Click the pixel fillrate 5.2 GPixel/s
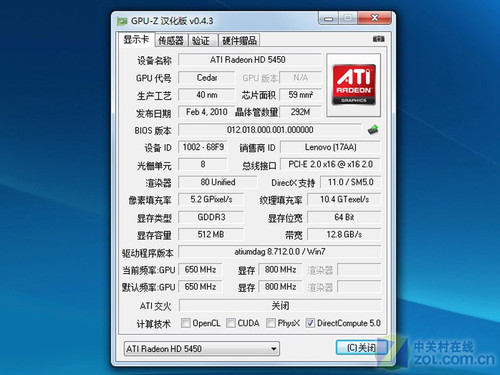This screenshot has width=500, height=375. [x=211, y=199]
